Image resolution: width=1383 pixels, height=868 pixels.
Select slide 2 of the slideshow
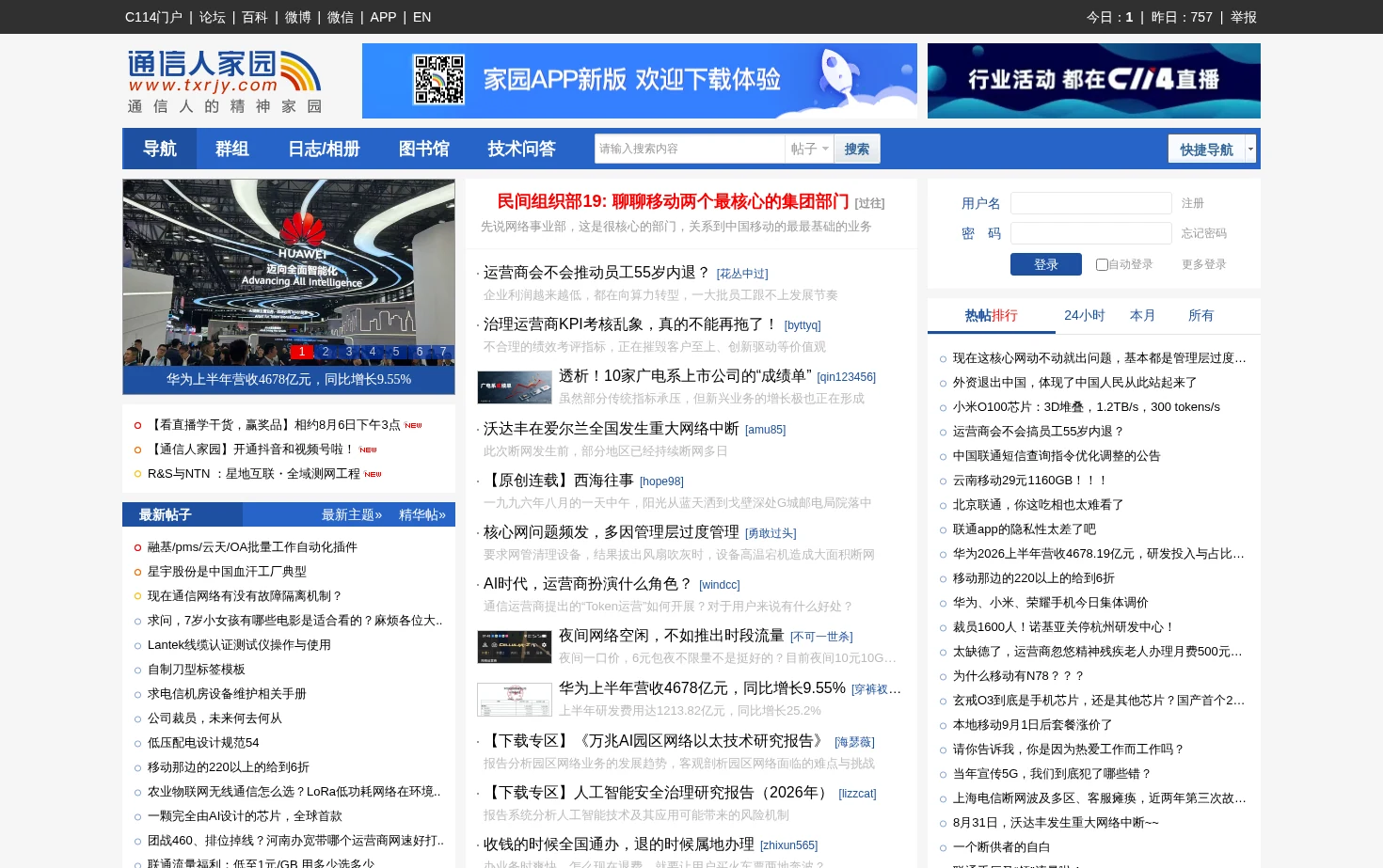326,352
